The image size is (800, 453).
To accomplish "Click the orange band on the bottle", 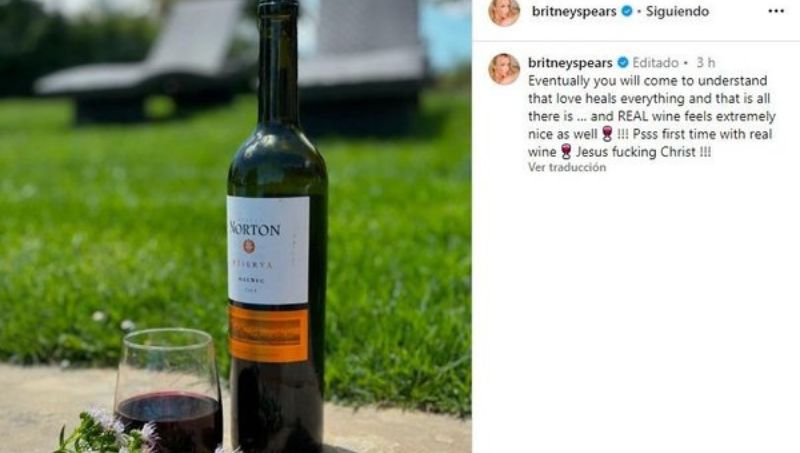I will click(268, 334).
